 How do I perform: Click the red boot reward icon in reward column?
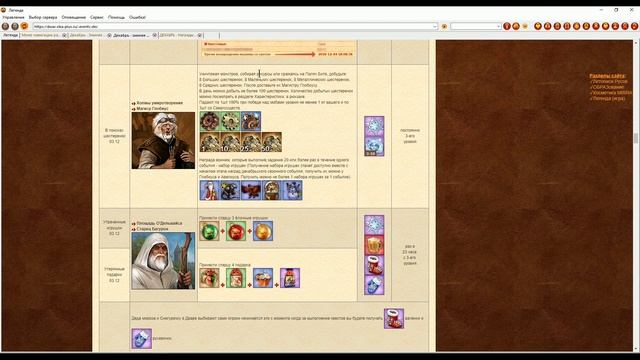point(374,265)
